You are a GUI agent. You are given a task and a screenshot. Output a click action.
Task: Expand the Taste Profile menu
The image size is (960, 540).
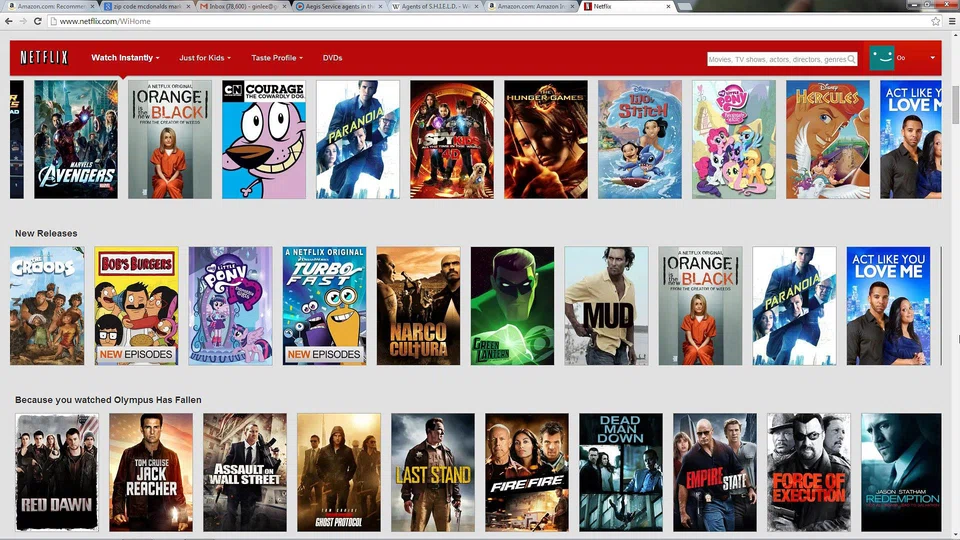point(277,58)
